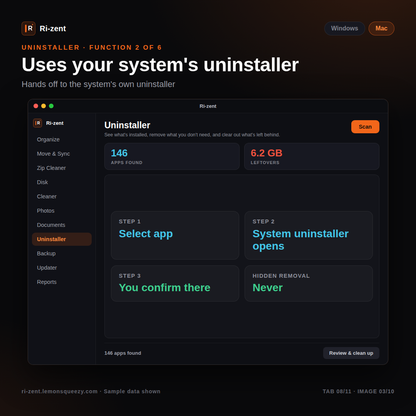
Task: Click Step 3 You confirm there card
Action: tap(175, 284)
